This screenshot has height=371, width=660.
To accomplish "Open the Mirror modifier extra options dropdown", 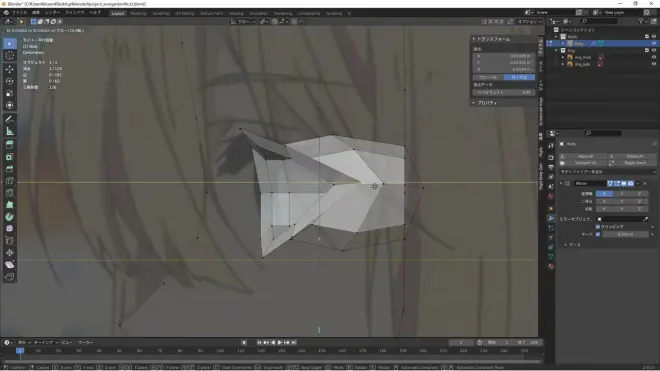I will point(638,183).
